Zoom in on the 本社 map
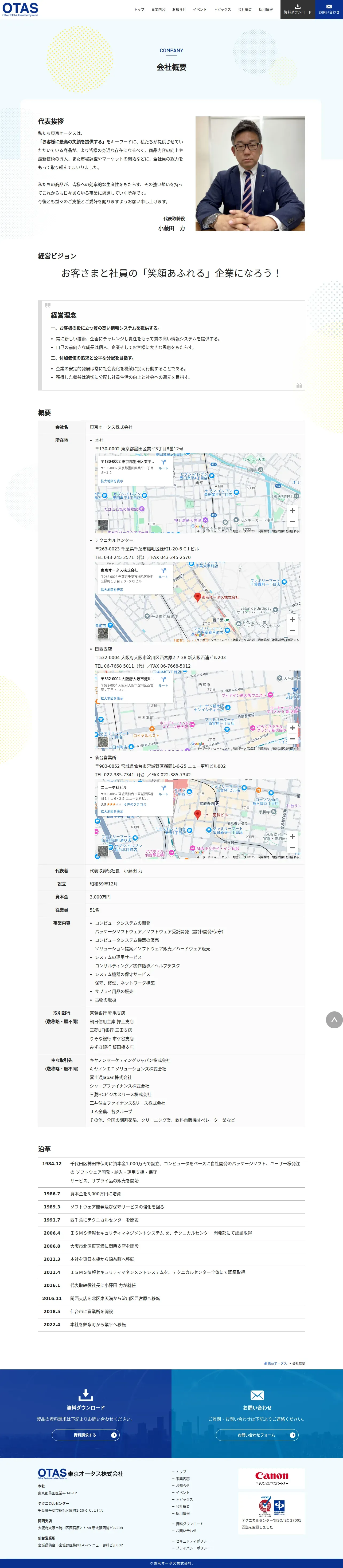Viewport: 343px width, 1568px height. click(293, 511)
